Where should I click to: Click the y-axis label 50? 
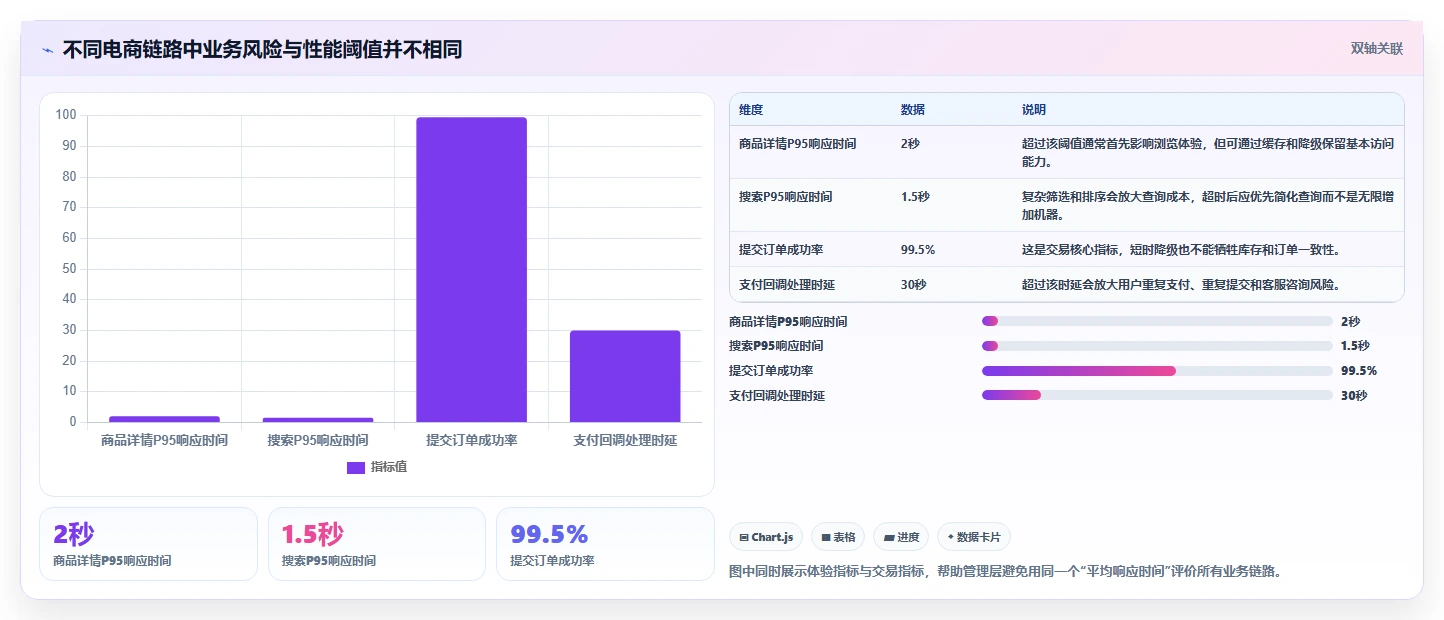tap(69, 269)
